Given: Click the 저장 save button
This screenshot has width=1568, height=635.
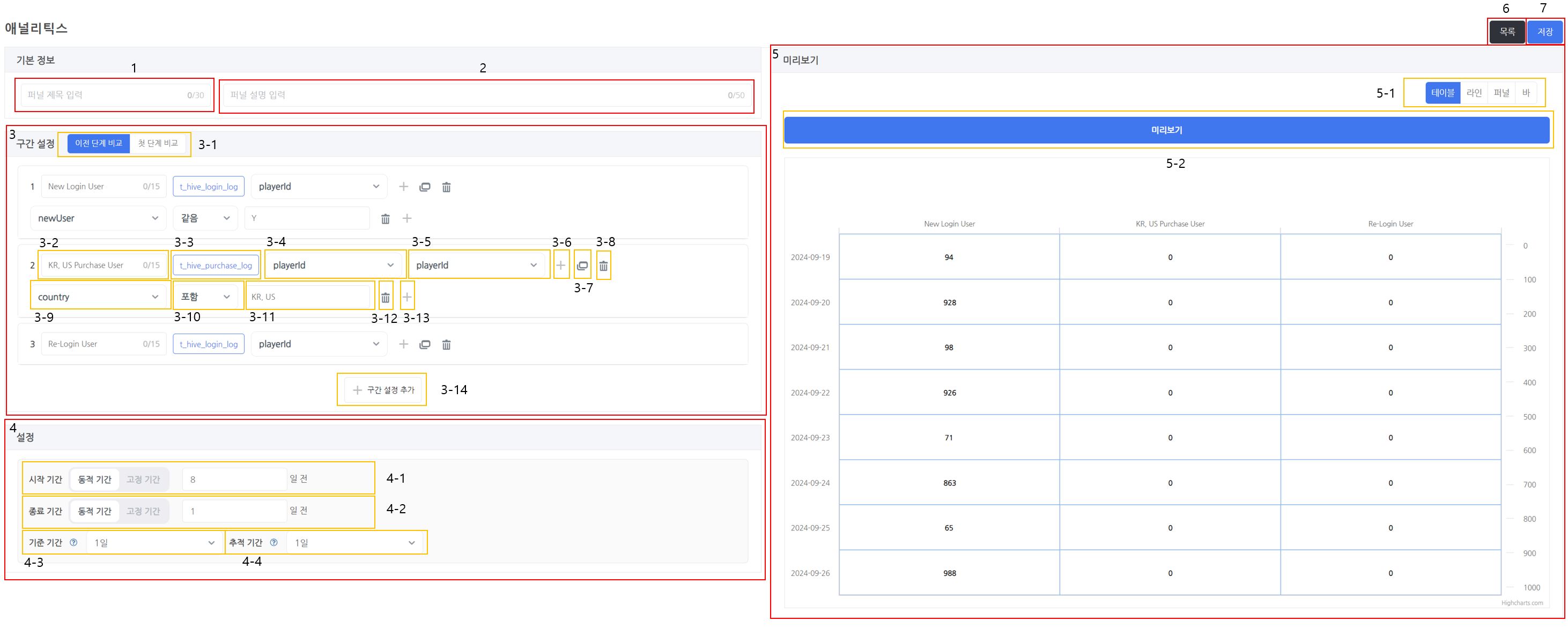Looking at the screenshot, I should click(1545, 32).
